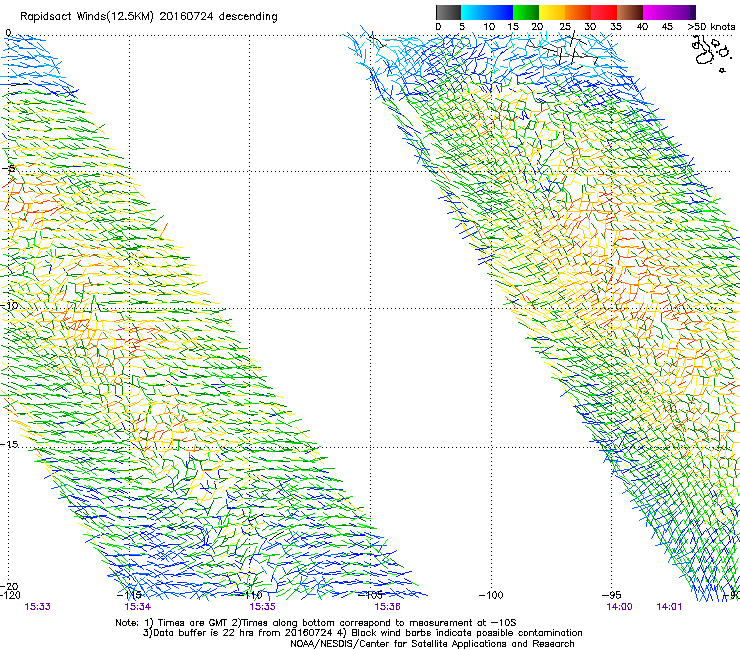Click the '25' legend scale label
740x650 pixels.
[x=565, y=27]
